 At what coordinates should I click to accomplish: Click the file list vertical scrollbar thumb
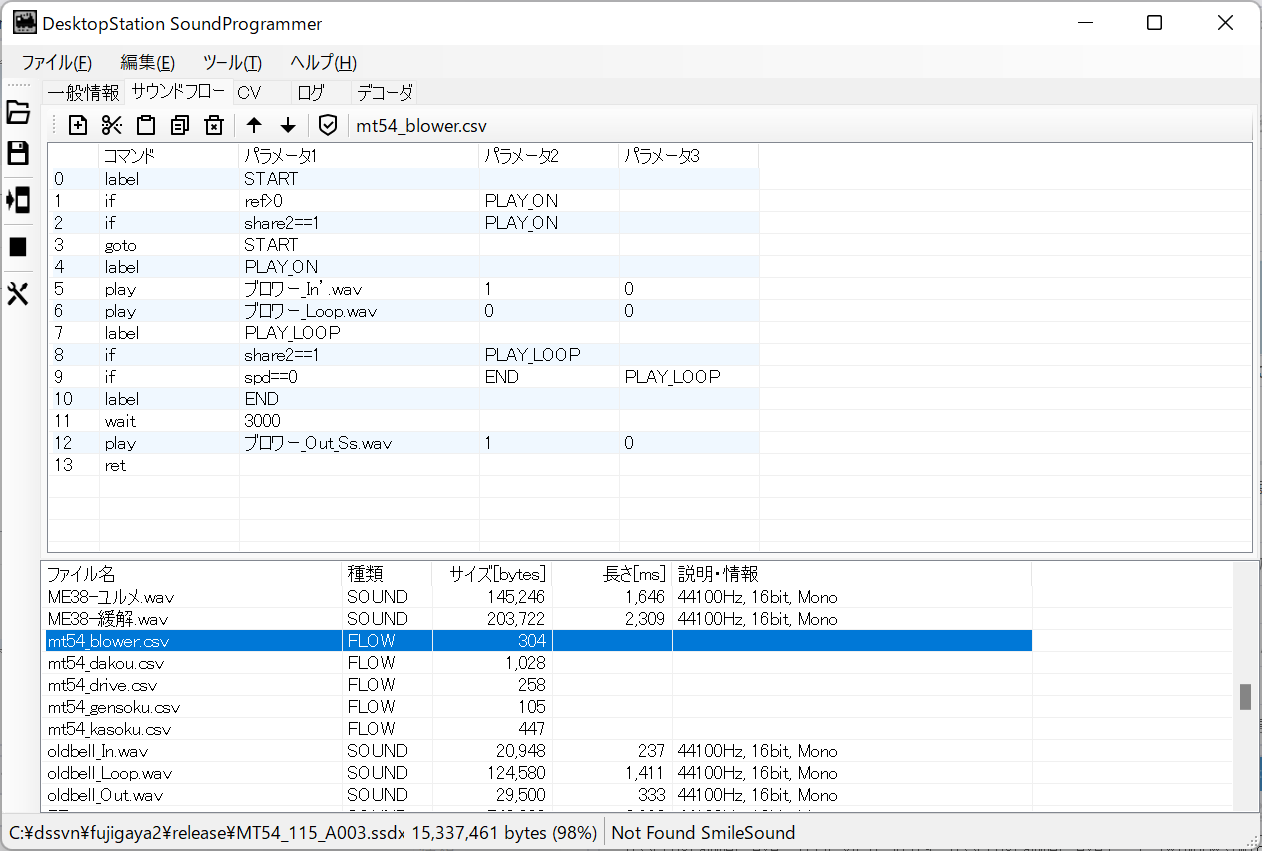pos(1245,697)
